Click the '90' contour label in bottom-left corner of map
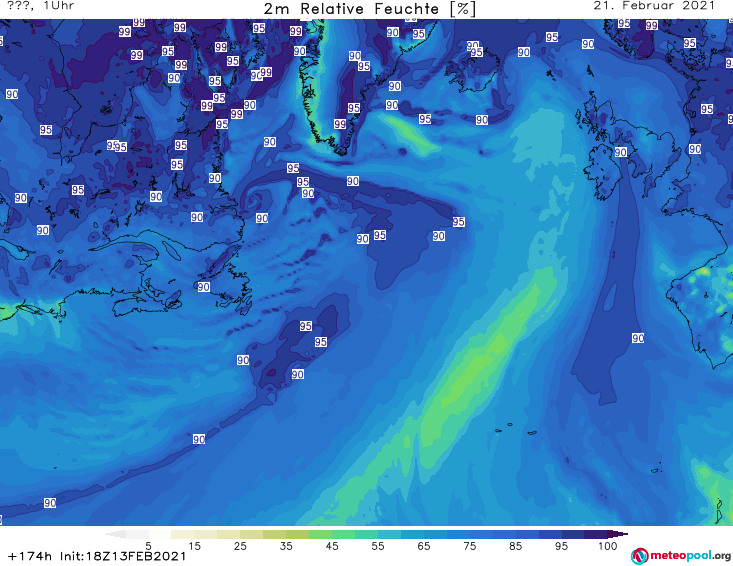Image resolution: width=733 pixels, height=566 pixels. point(50,503)
